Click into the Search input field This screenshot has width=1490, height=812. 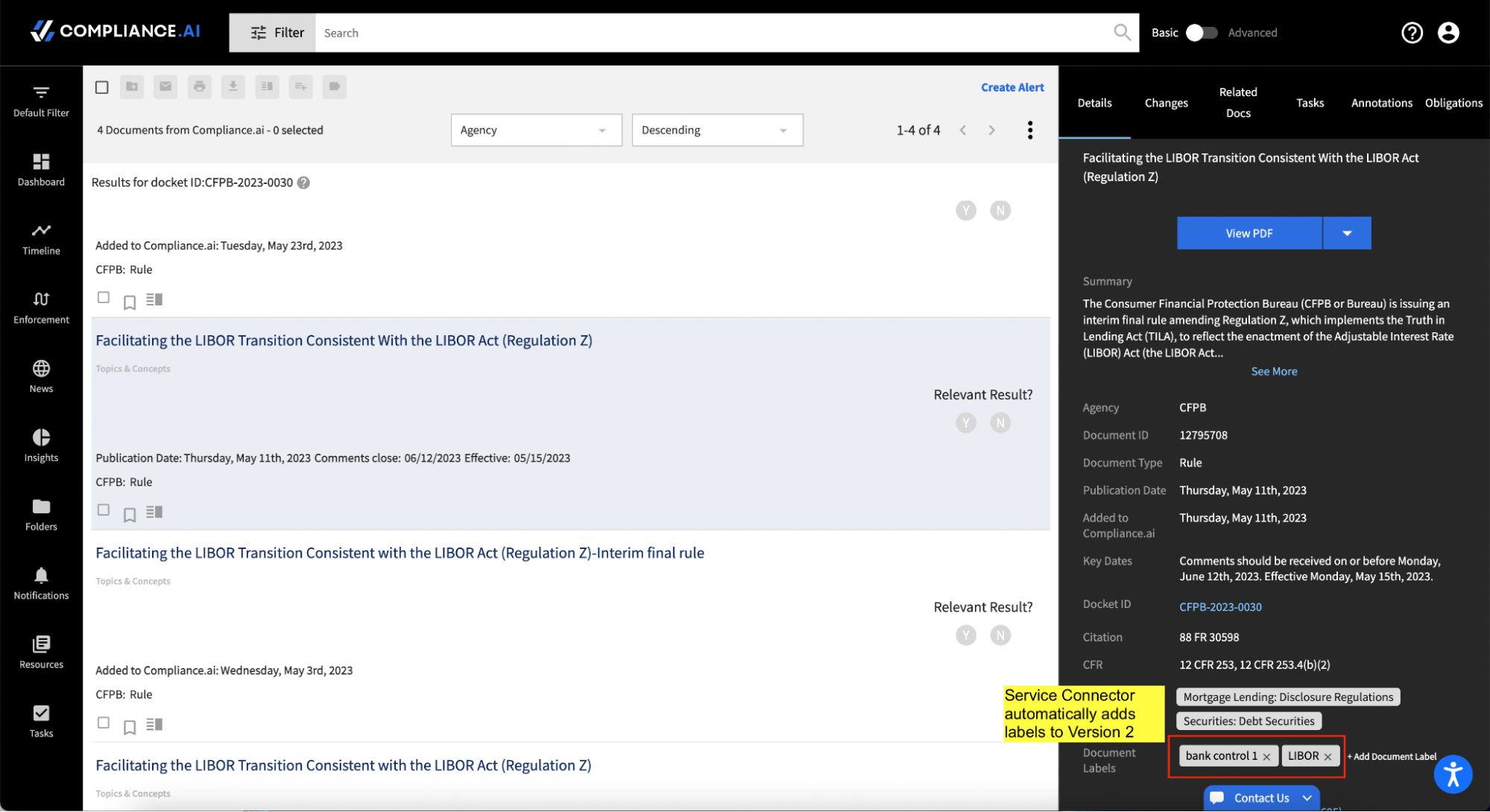pyautogui.click(x=712, y=33)
